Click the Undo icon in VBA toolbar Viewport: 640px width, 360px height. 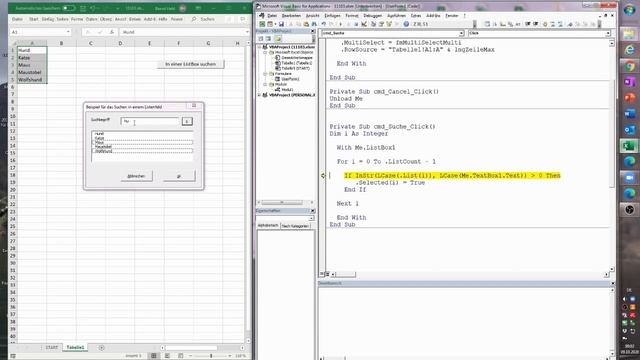324,24
